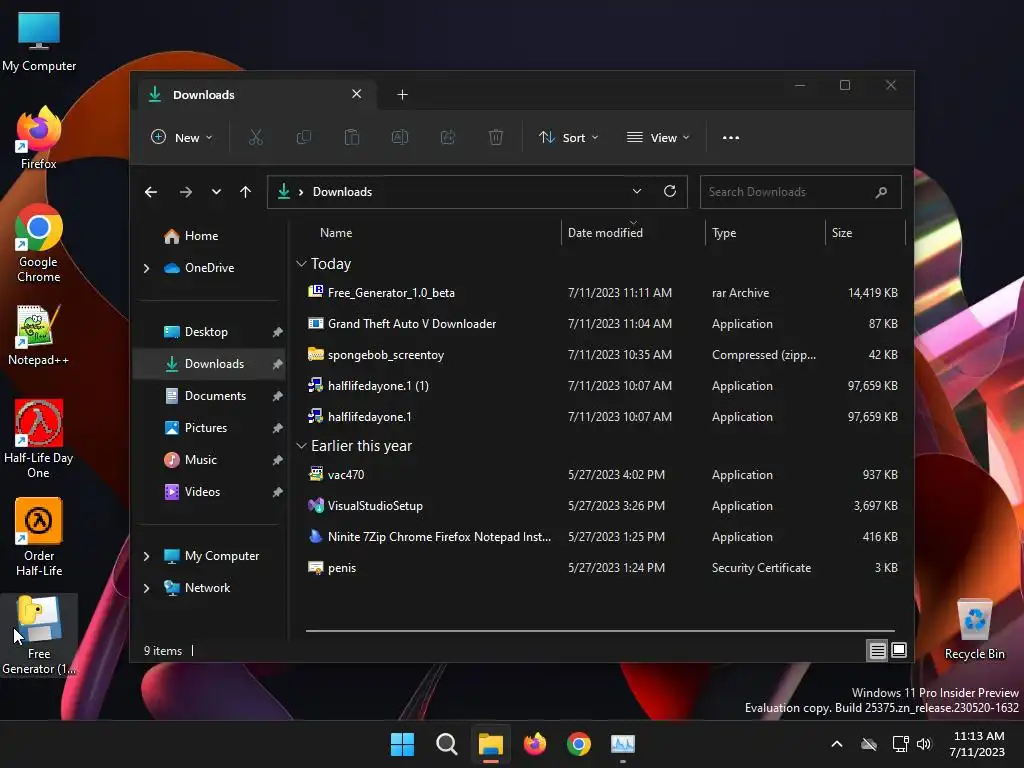The height and width of the screenshot is (768, 1024).
Task: Switch to large thumbnails view icon
Action: [899, 650]
